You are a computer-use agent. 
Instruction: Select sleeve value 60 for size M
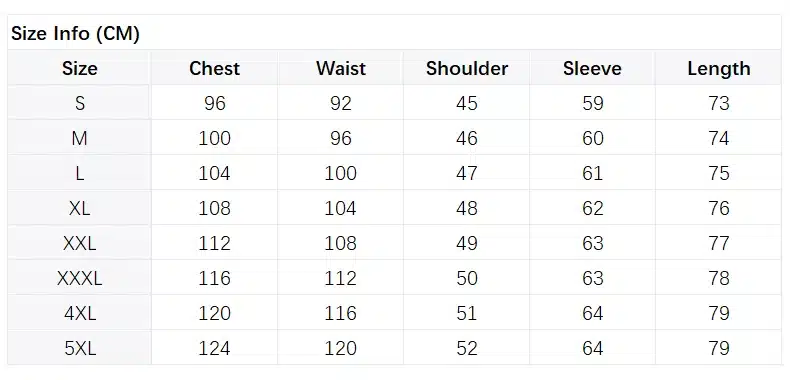(592, 138)
